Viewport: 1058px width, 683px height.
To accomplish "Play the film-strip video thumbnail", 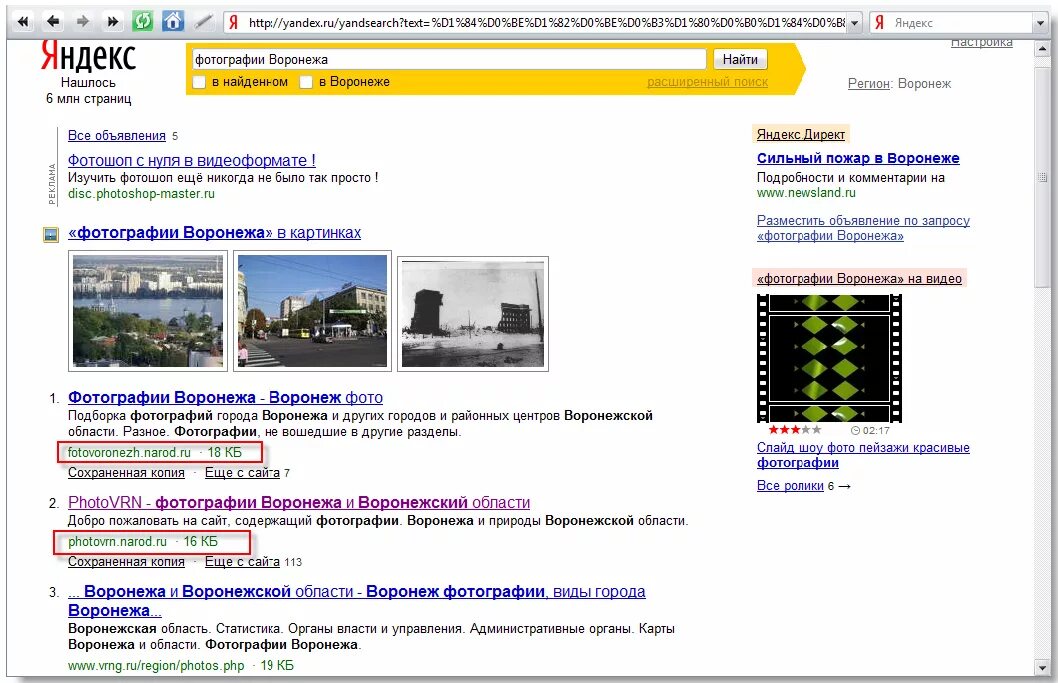I will point(829,358).
